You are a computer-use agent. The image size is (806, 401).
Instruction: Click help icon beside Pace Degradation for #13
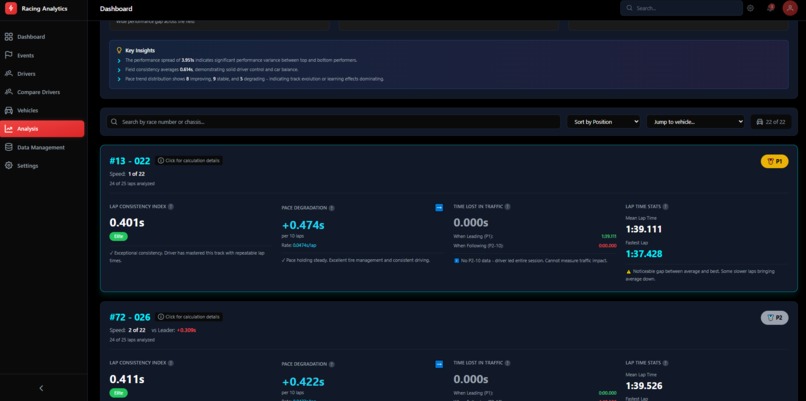tap(332, 208)
